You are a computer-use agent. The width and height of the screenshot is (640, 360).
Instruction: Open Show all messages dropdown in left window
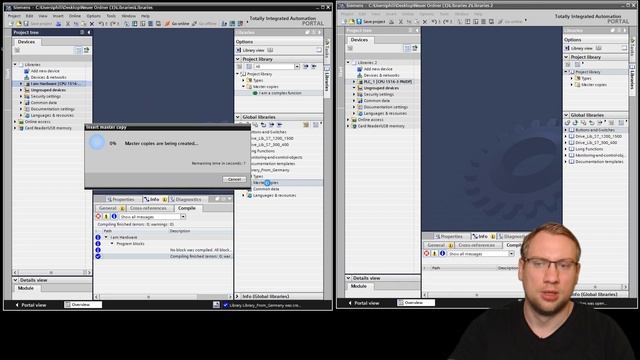(183, 217)
